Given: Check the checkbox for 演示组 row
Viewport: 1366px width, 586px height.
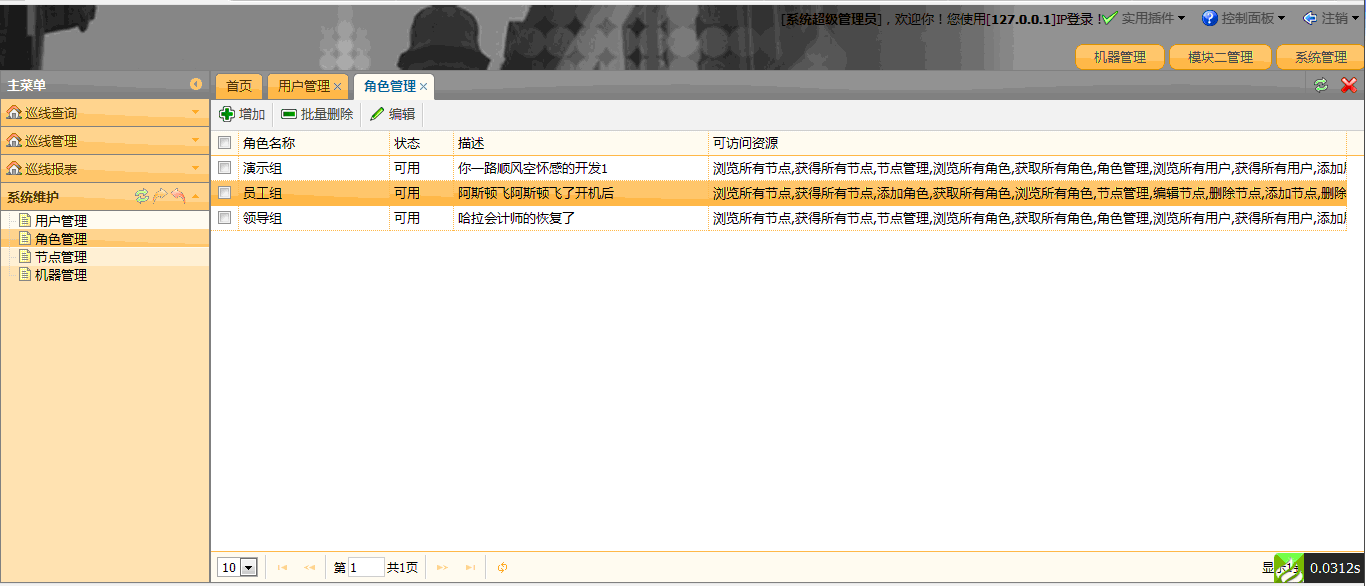Looking at the screenshot, I should pyautogui.click(x=225, y=167).
